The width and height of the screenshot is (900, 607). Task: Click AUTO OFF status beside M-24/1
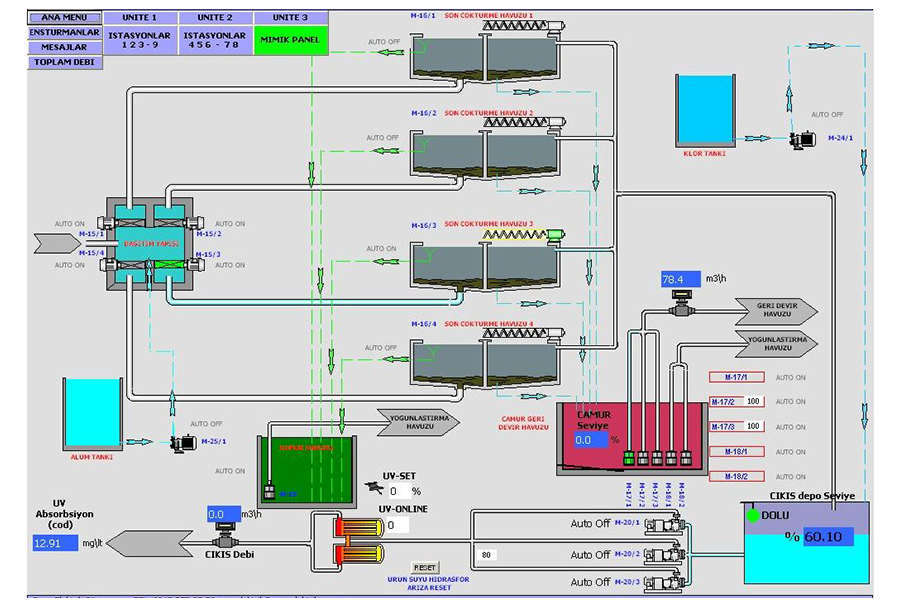[x=827, y=115]
